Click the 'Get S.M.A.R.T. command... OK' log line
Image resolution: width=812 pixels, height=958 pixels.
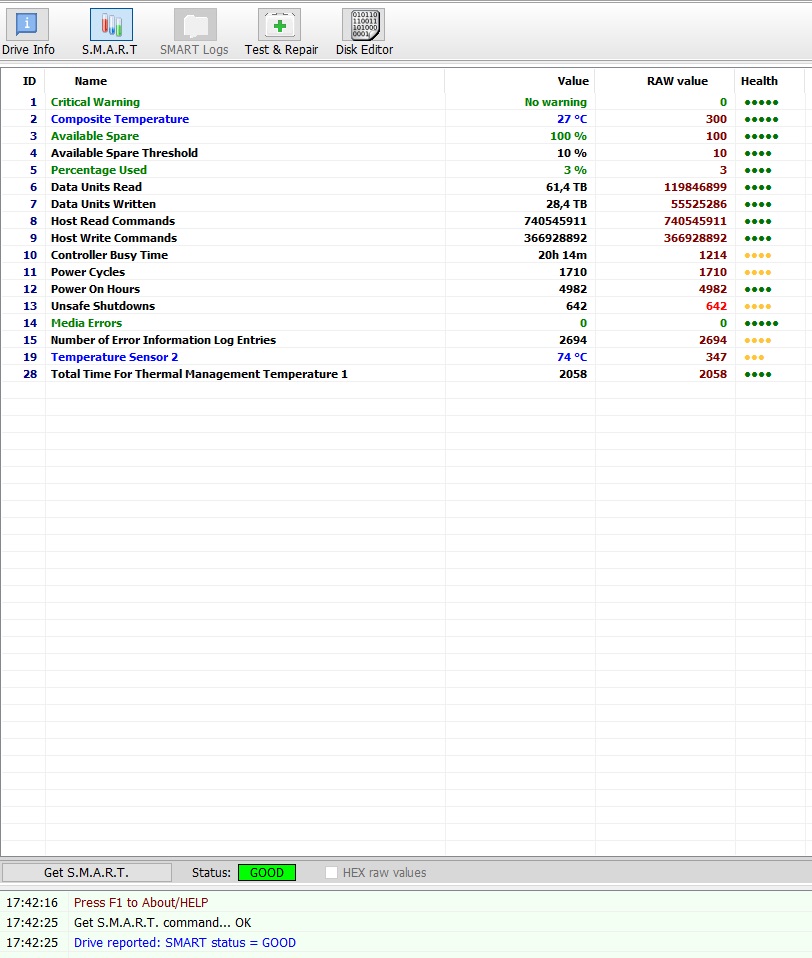(x=163, y=923)
